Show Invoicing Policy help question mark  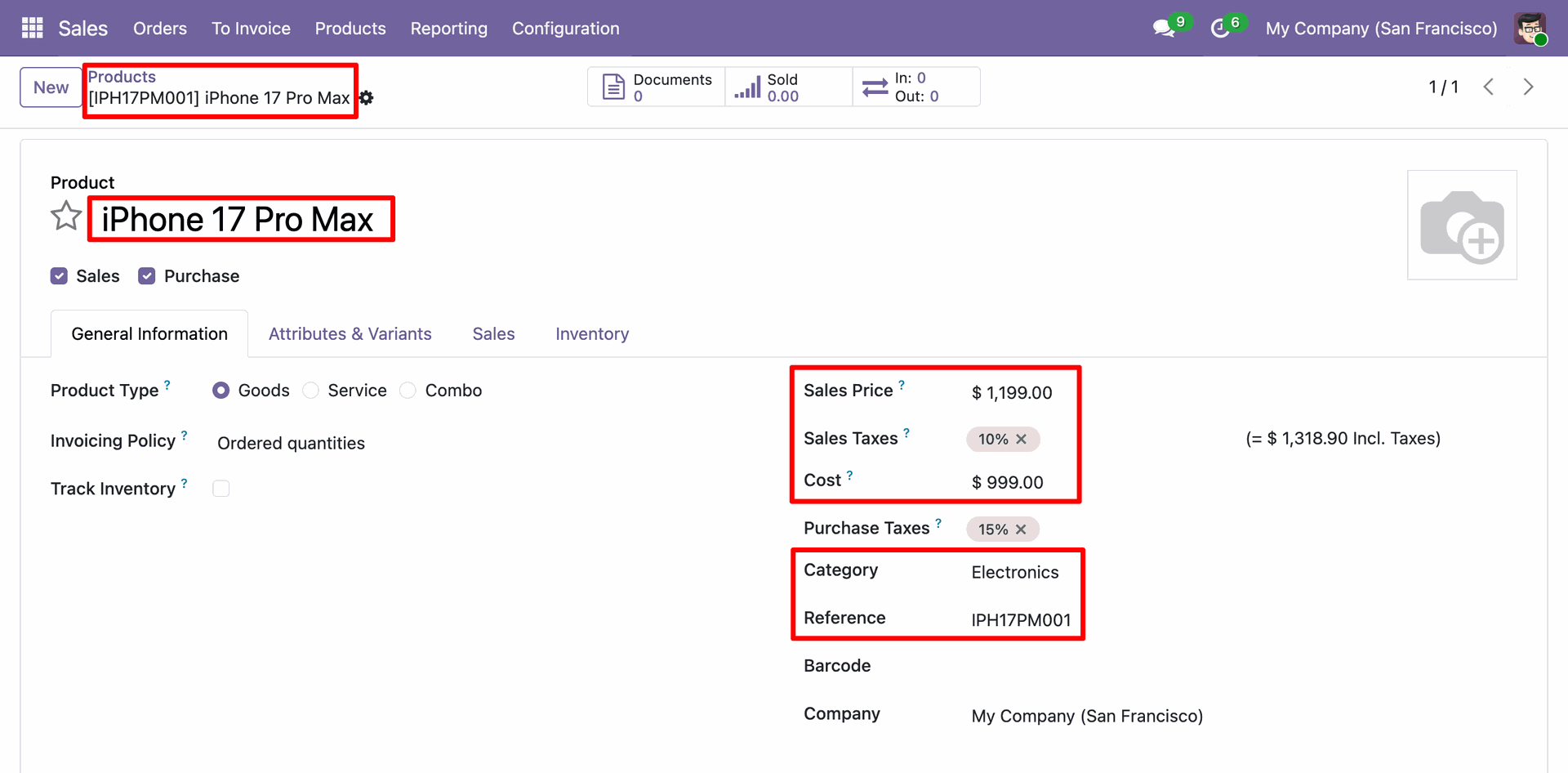coord(184,436)
